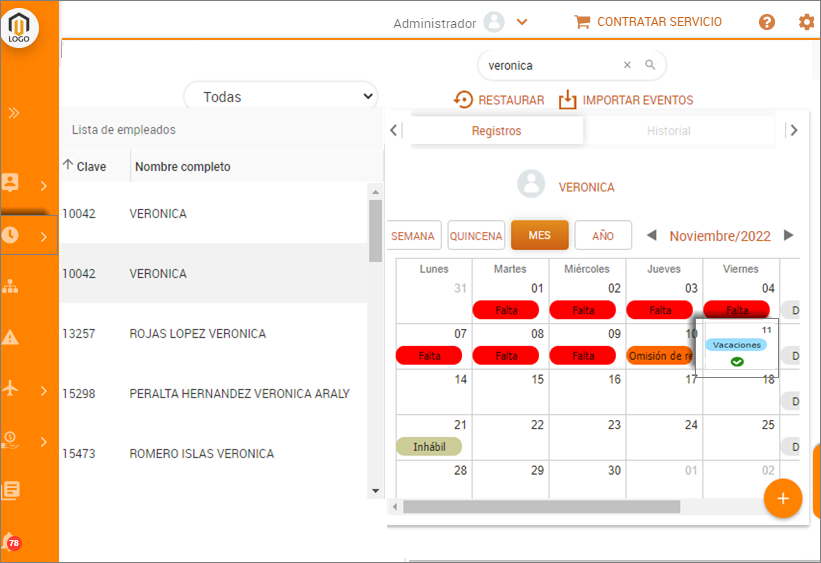Select employee ROJAS LOPEZ VERONICA
Viewport: 821px width, 563px height.
point(197,334)
